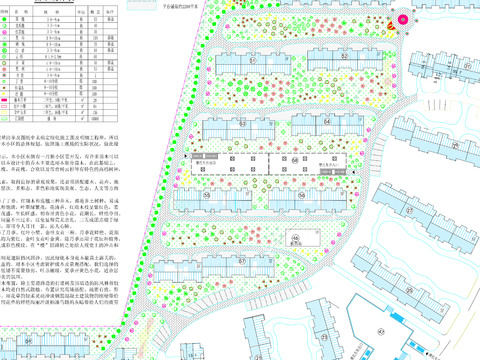Click building number label 52

(345, 55)
